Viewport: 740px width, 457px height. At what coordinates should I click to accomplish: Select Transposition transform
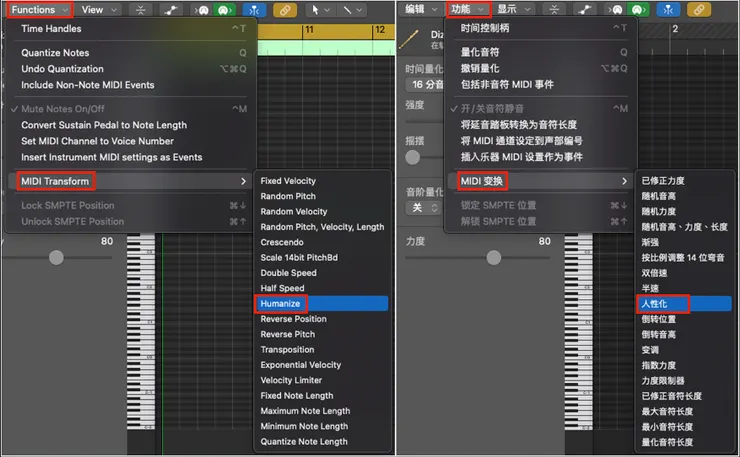click(x=322, y=350)
